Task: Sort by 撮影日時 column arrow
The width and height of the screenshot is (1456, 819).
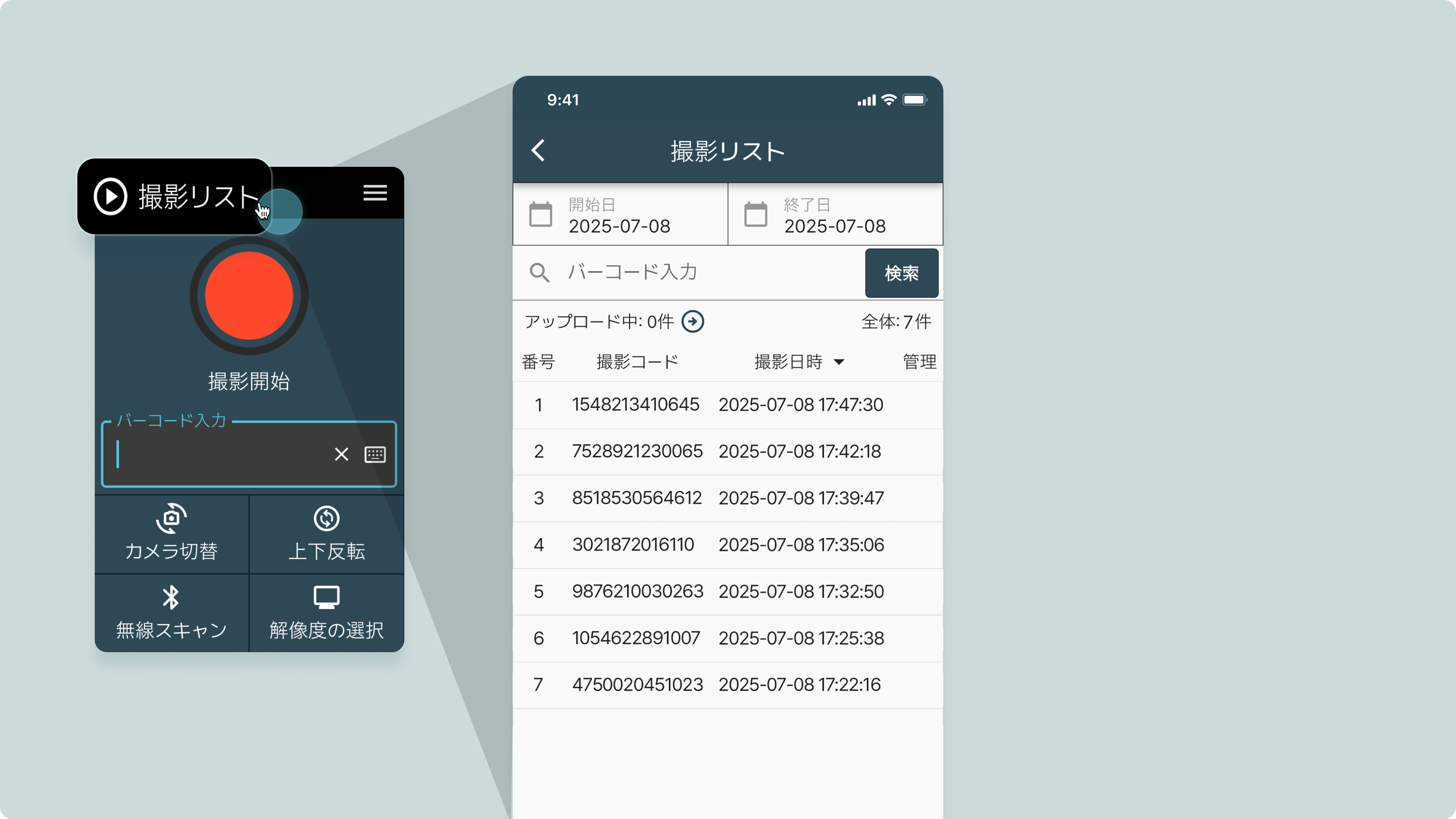Action: [839, 362]
